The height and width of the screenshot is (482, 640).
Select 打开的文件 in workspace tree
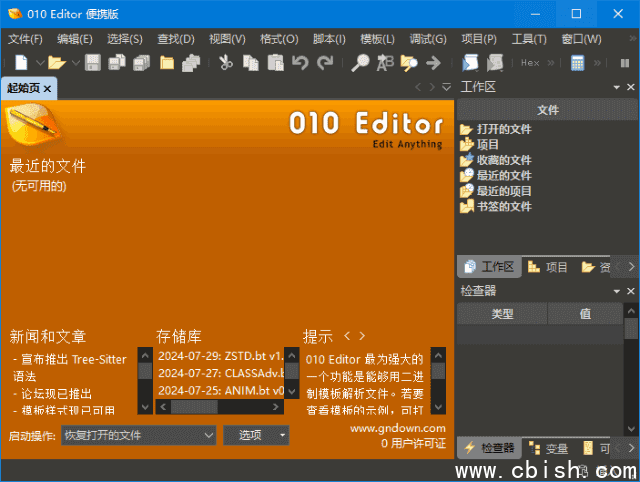pos(504,129)
